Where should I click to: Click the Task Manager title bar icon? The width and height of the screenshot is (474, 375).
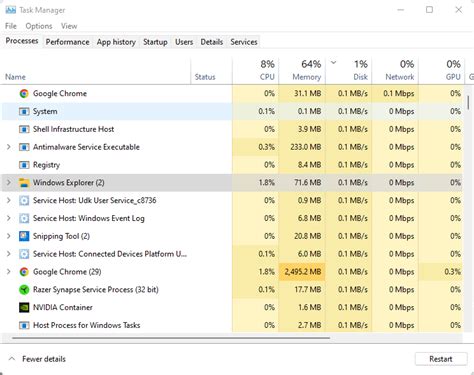pos(11,10)
